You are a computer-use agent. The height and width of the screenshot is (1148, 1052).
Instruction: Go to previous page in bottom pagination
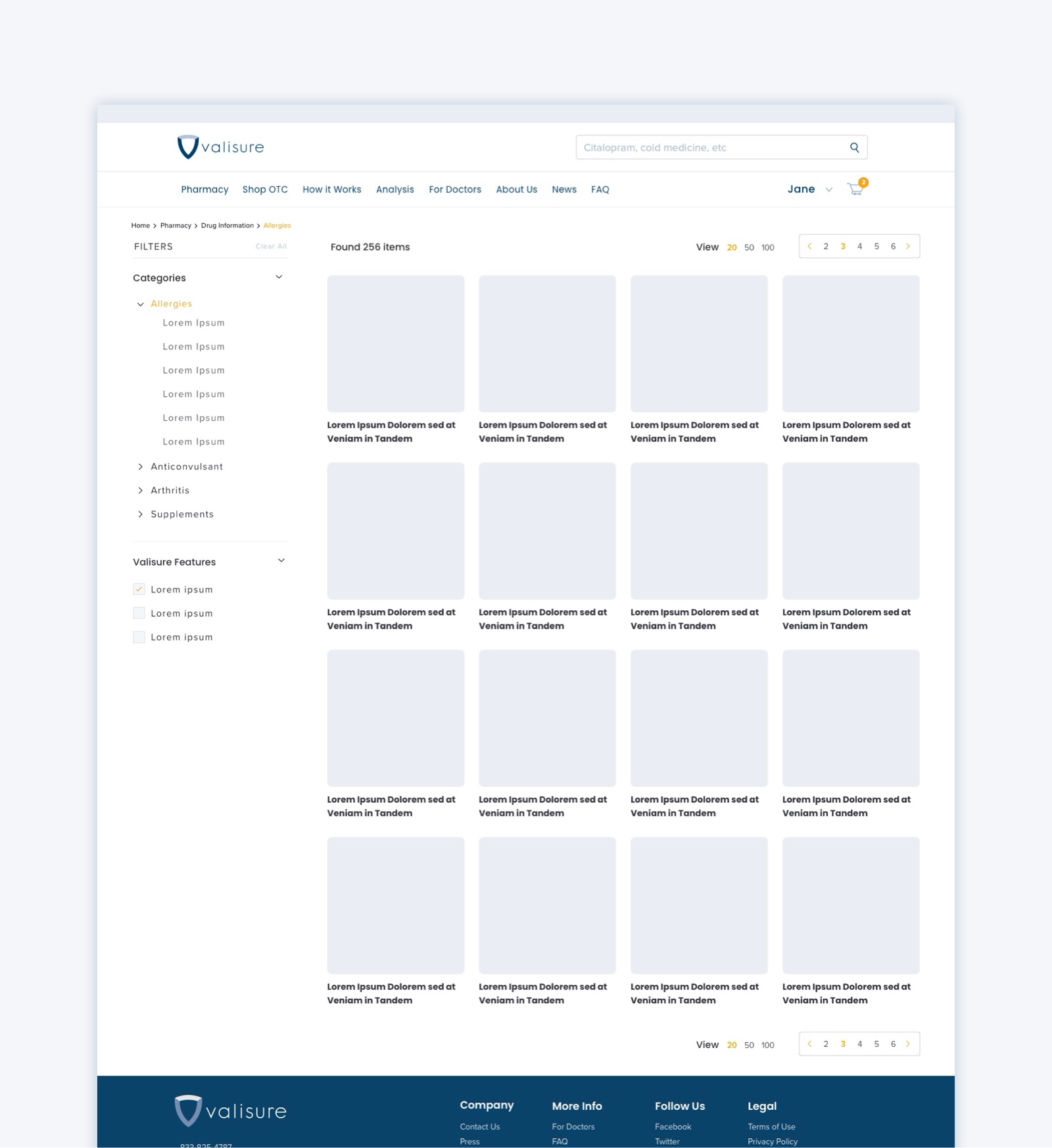(809, 1043)
